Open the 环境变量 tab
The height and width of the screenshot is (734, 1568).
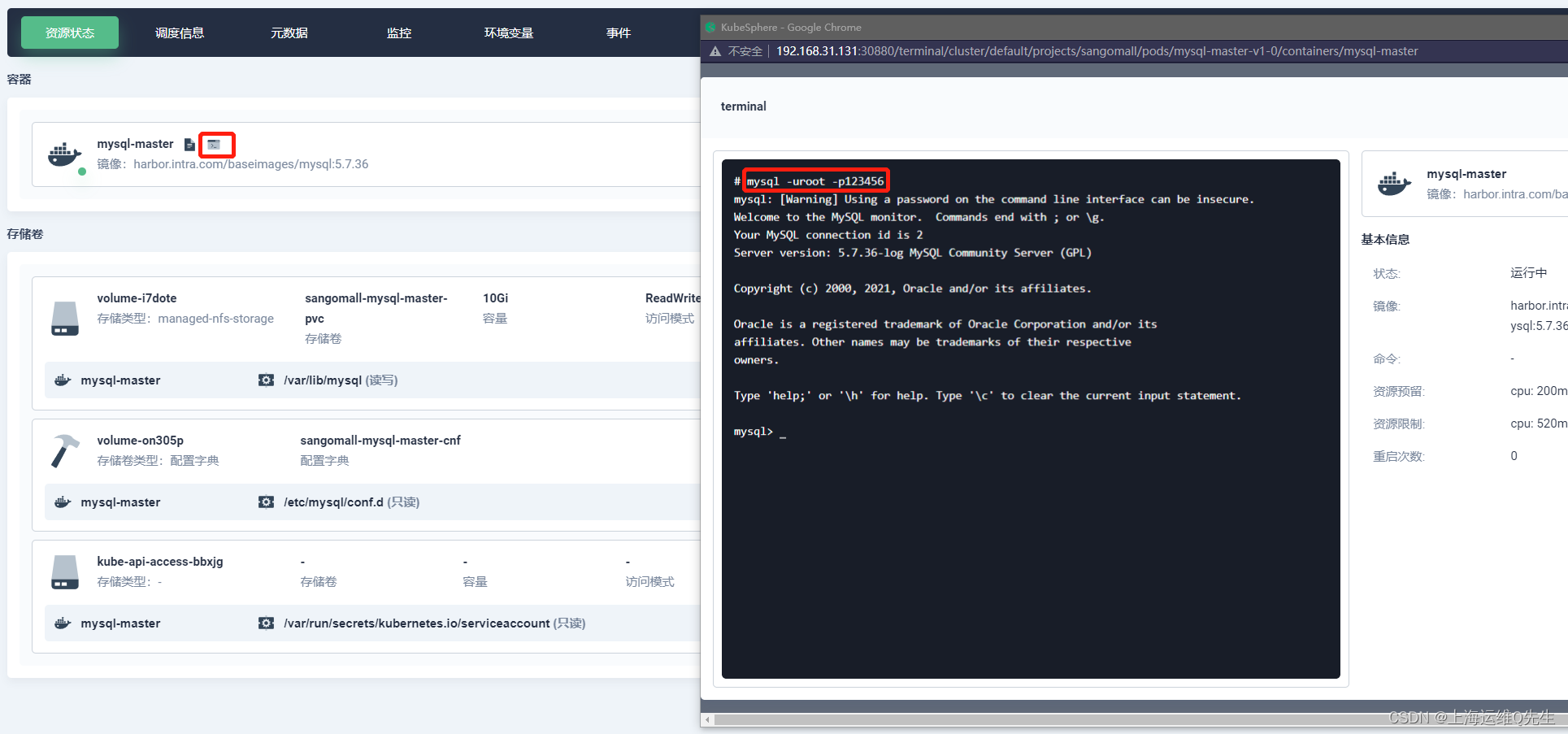pyautogui.click(x=509, y=33)
